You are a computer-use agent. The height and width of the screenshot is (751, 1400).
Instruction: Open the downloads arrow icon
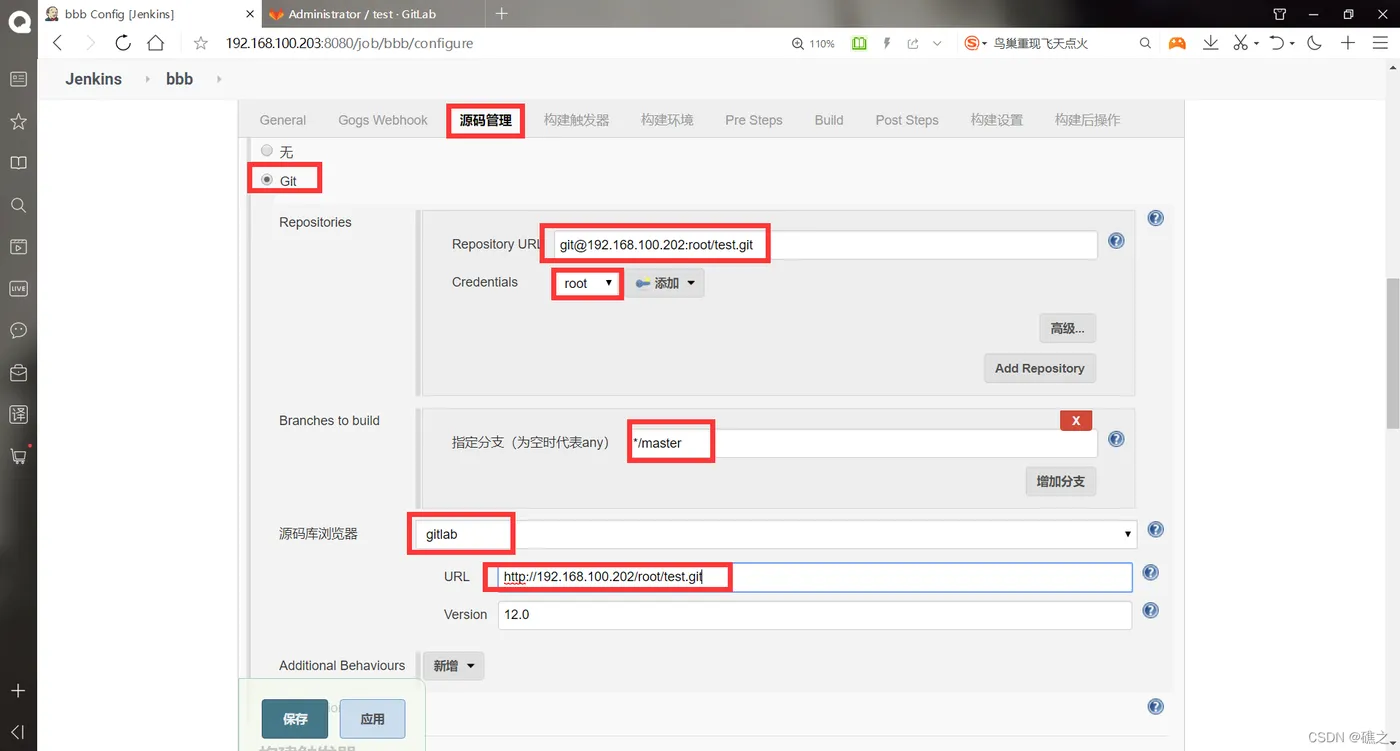[1210, 43]
